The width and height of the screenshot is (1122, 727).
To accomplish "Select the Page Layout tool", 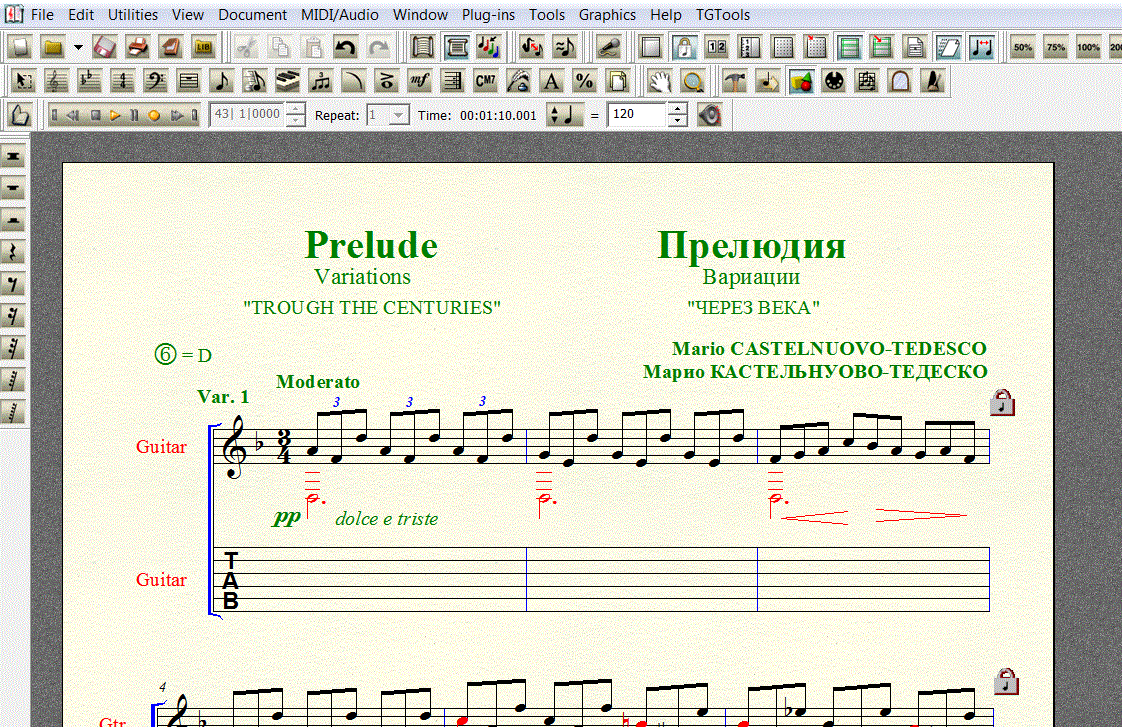I will coord(617,81).
